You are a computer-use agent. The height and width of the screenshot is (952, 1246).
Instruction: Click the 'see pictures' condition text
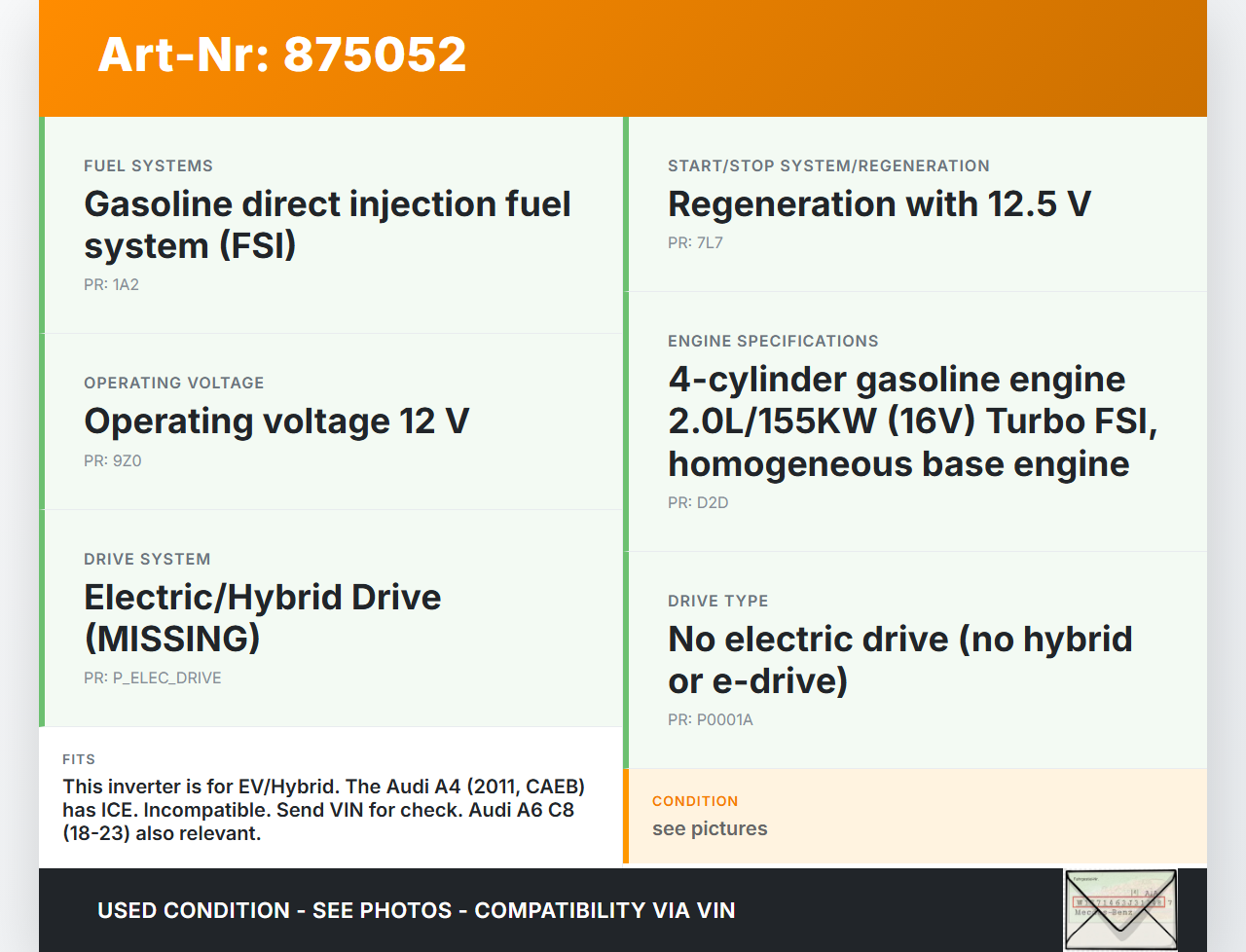tap(710, 829)
